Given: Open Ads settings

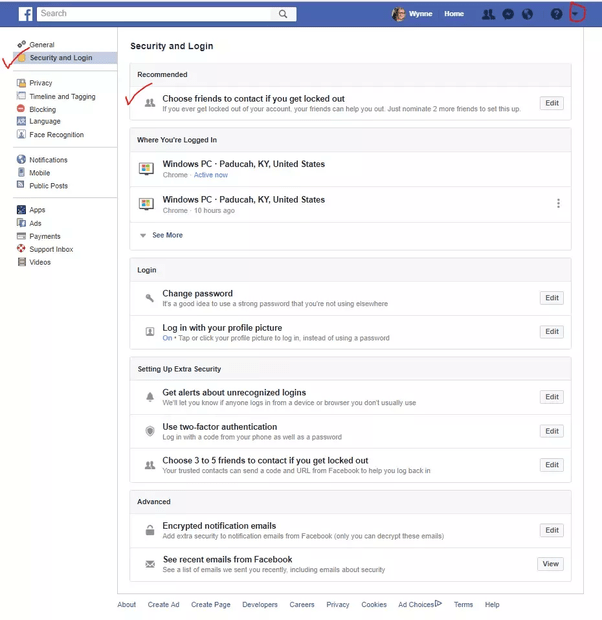Looking at the screenshot, I should pyautogui.click(x=35, y=223).
